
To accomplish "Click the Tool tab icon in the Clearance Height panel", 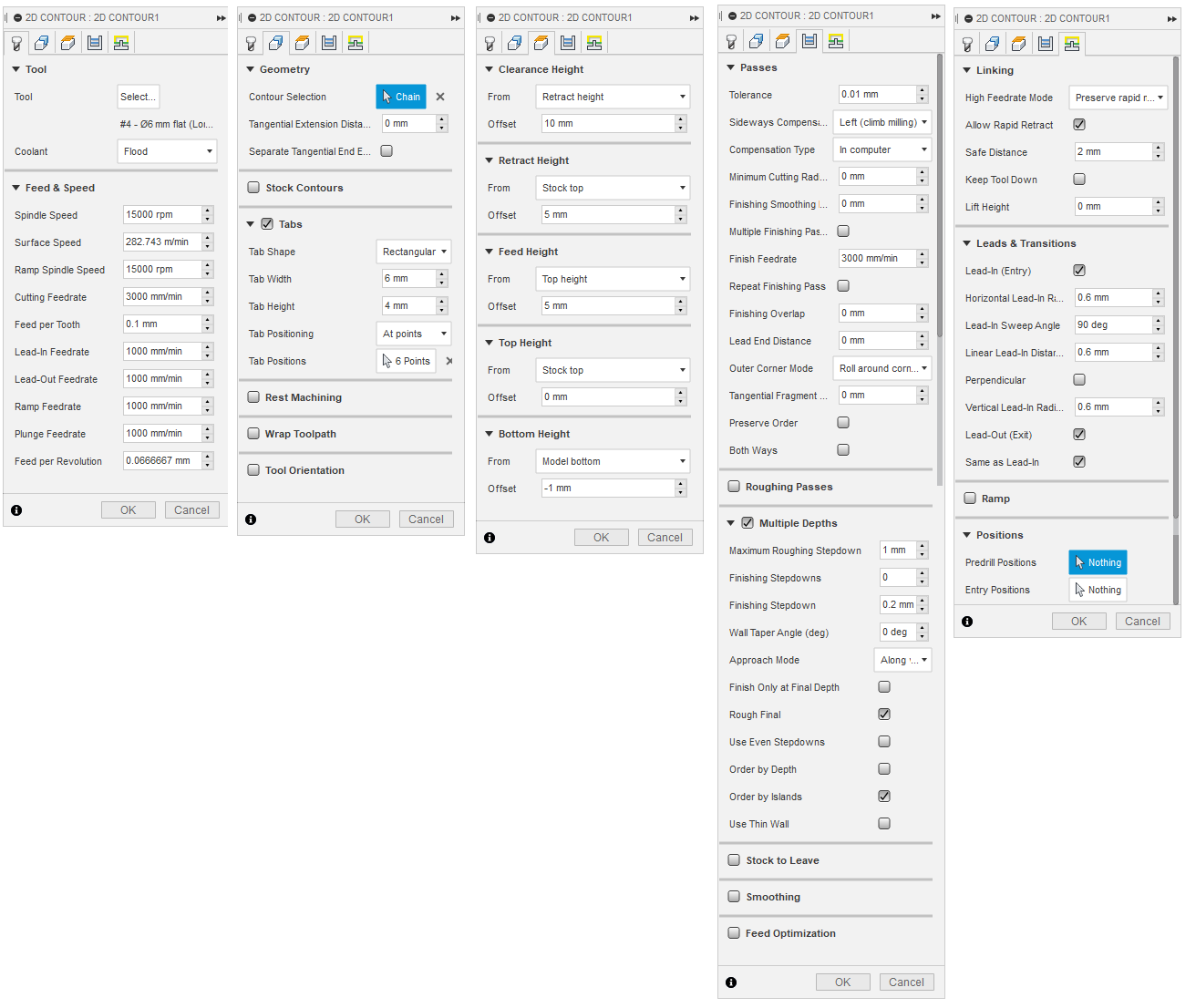I will 490,43.
